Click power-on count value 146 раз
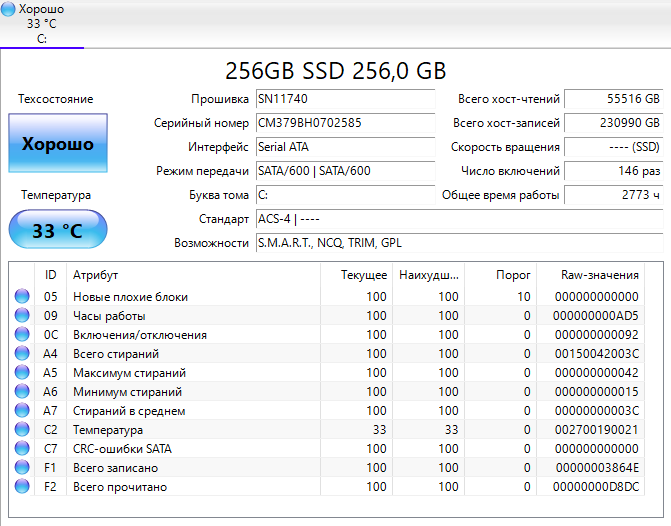Image resolution: width=671 pixels, height=526 pixels. 614,171
